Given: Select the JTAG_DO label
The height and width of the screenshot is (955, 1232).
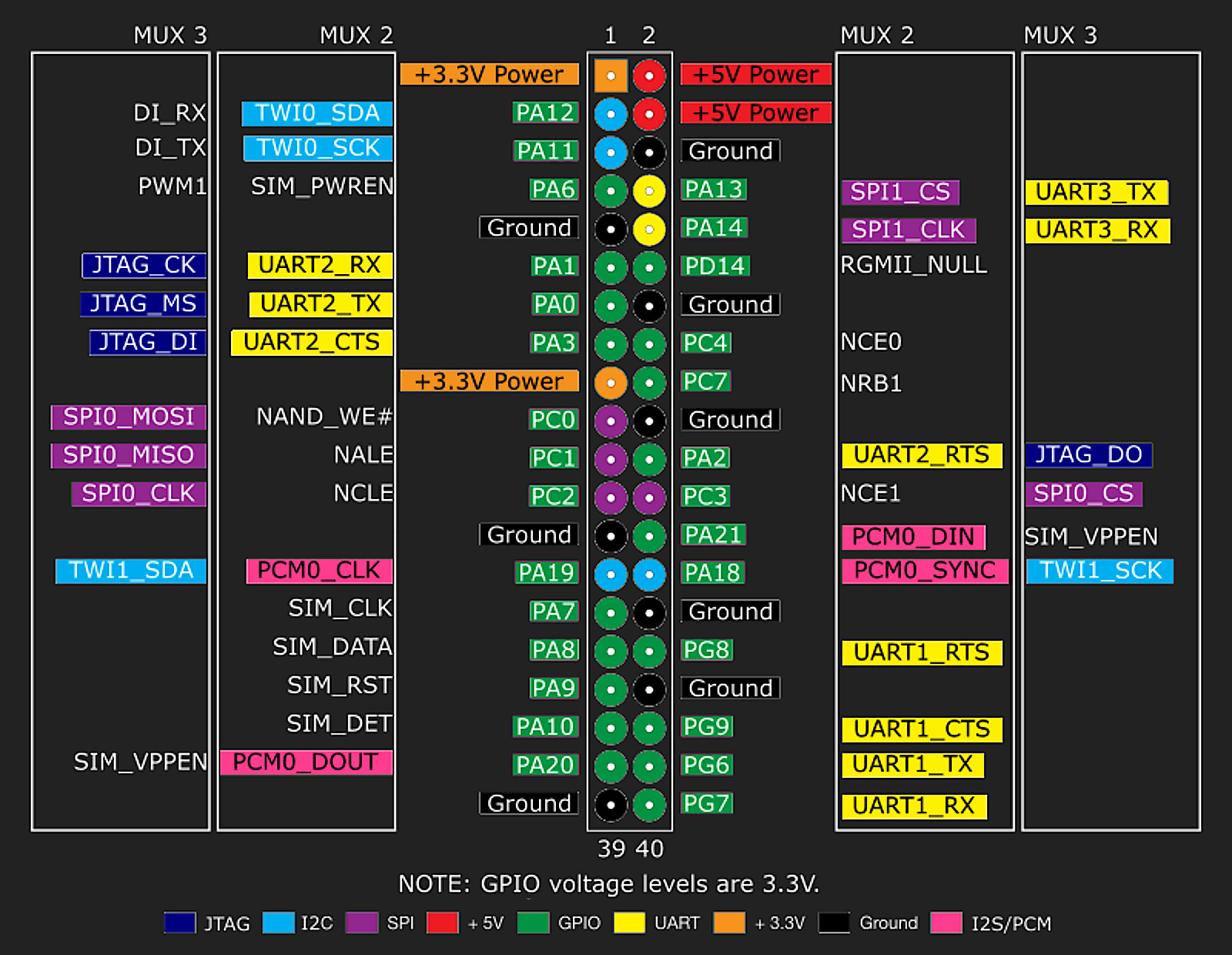Looking at the screenshot, I should point(1089,455).
